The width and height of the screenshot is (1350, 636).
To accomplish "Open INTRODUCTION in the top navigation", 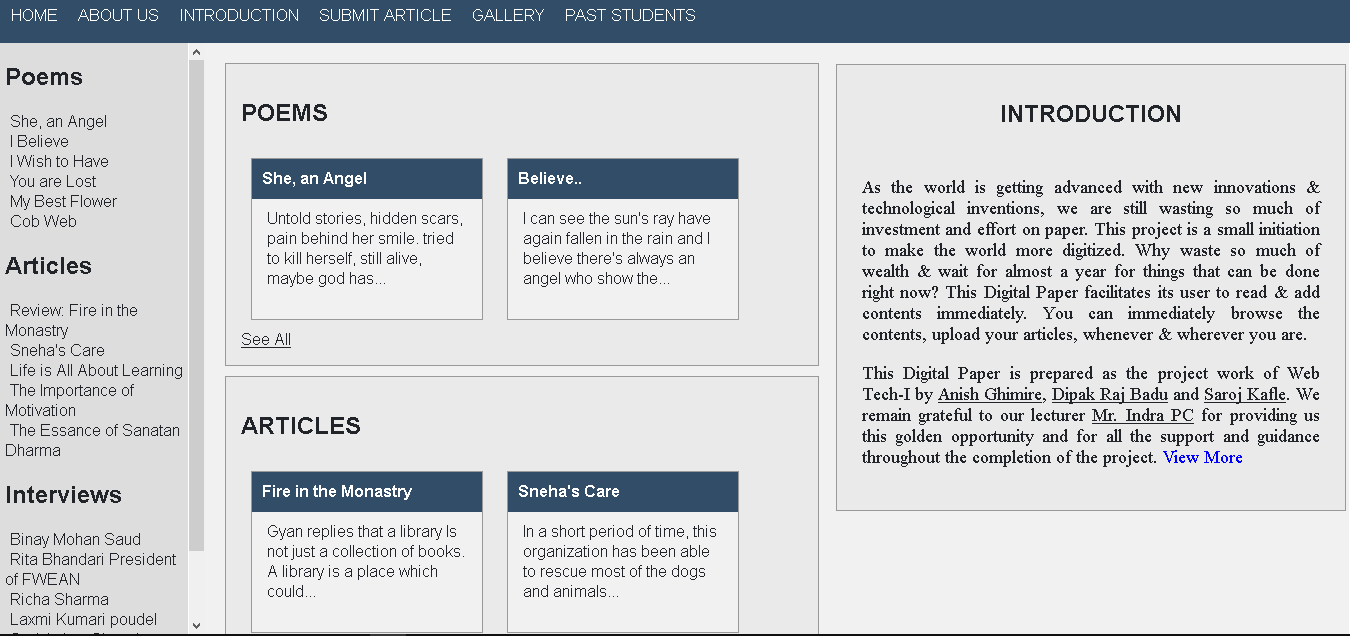I will [x=239, y=15].
